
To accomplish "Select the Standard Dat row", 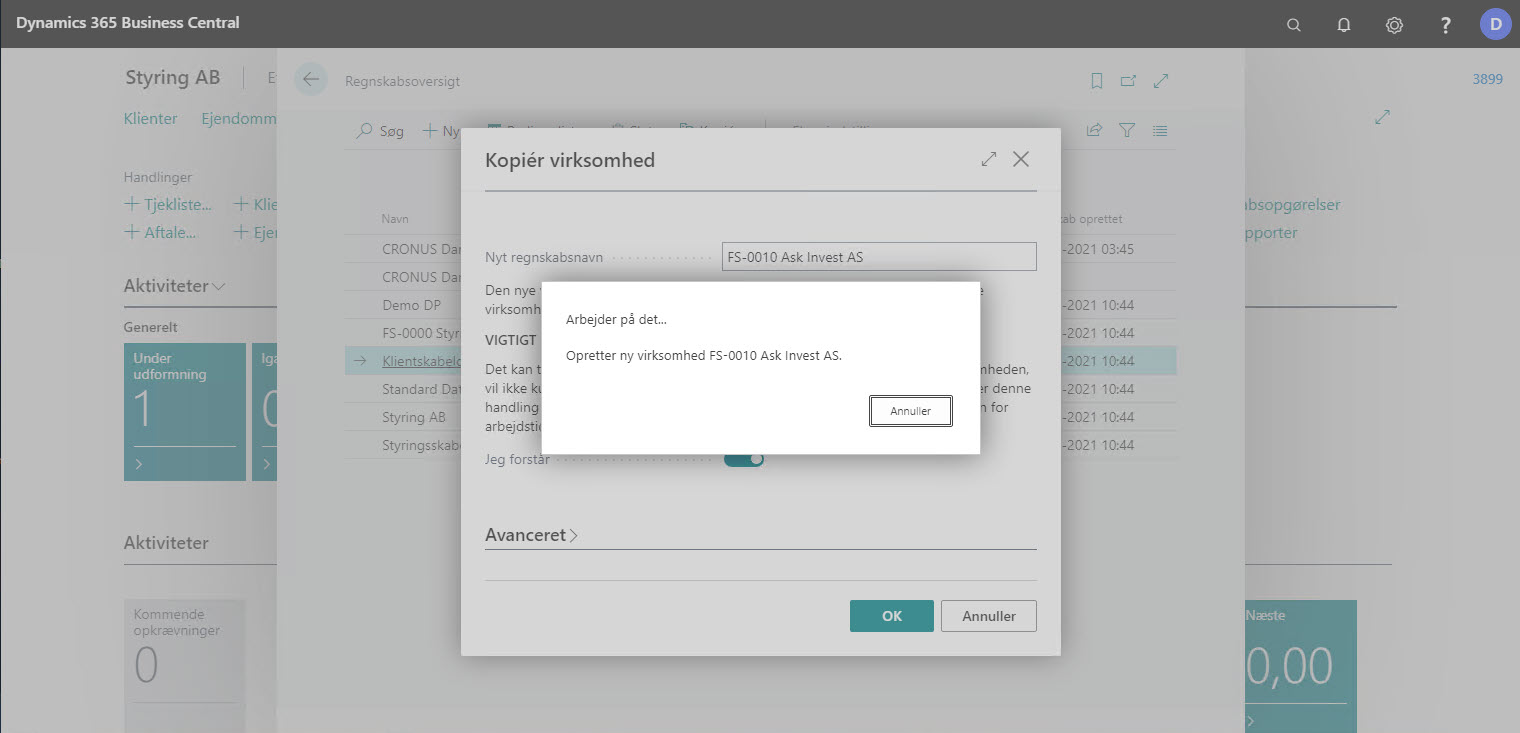I will pyautogui.click(x=760, y=389).
